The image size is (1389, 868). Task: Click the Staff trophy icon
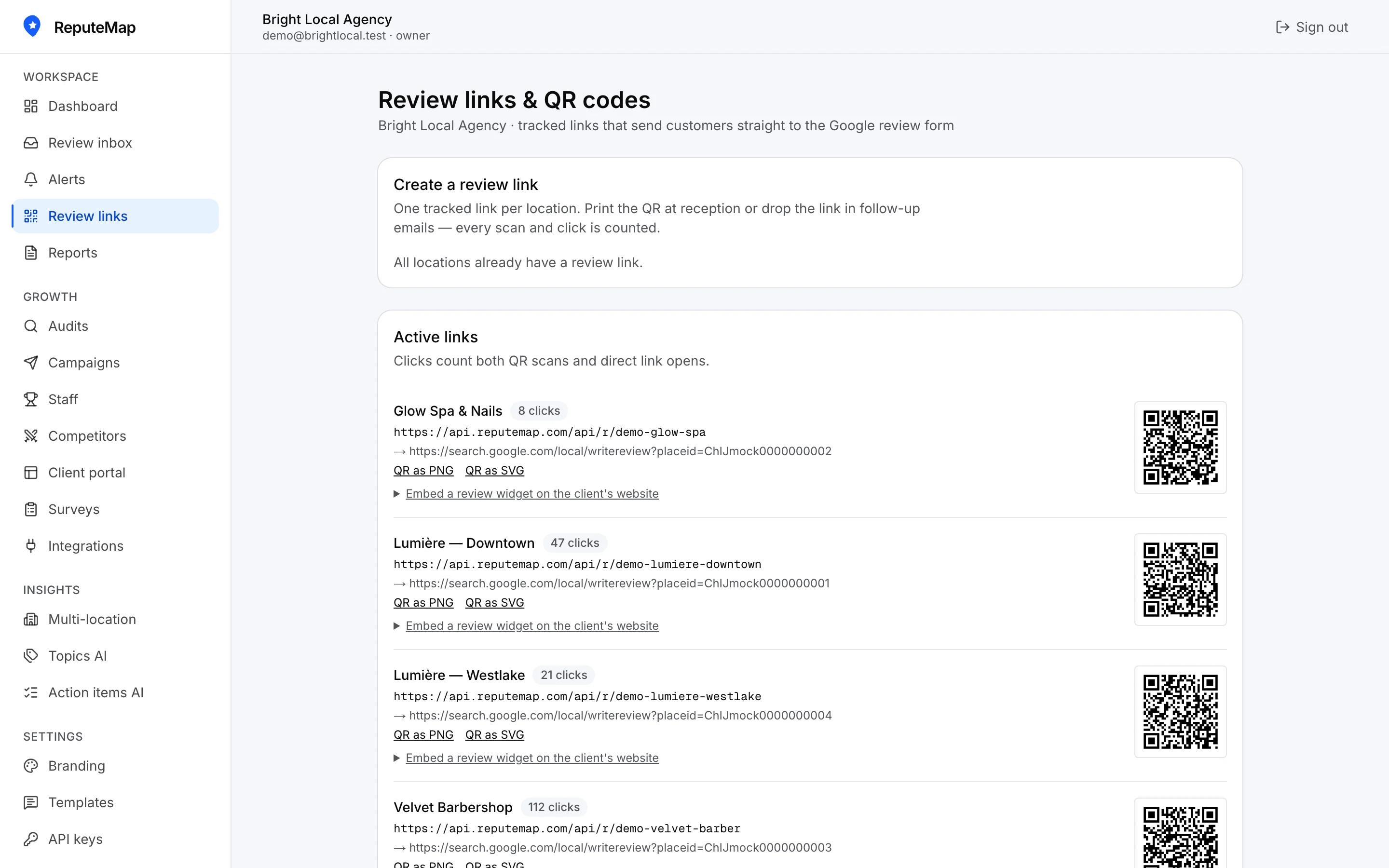(31, 400)
